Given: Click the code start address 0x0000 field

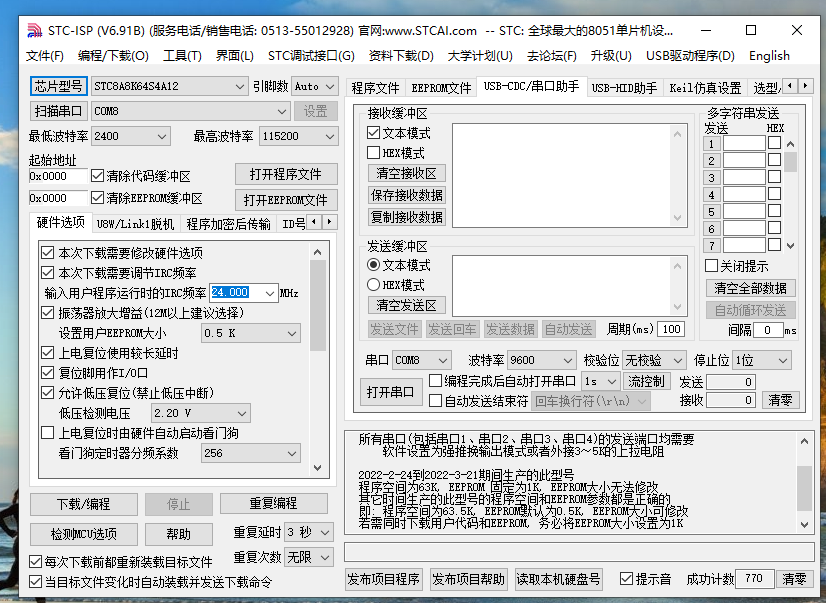Looking at the screenshot, I should point(58,176).
